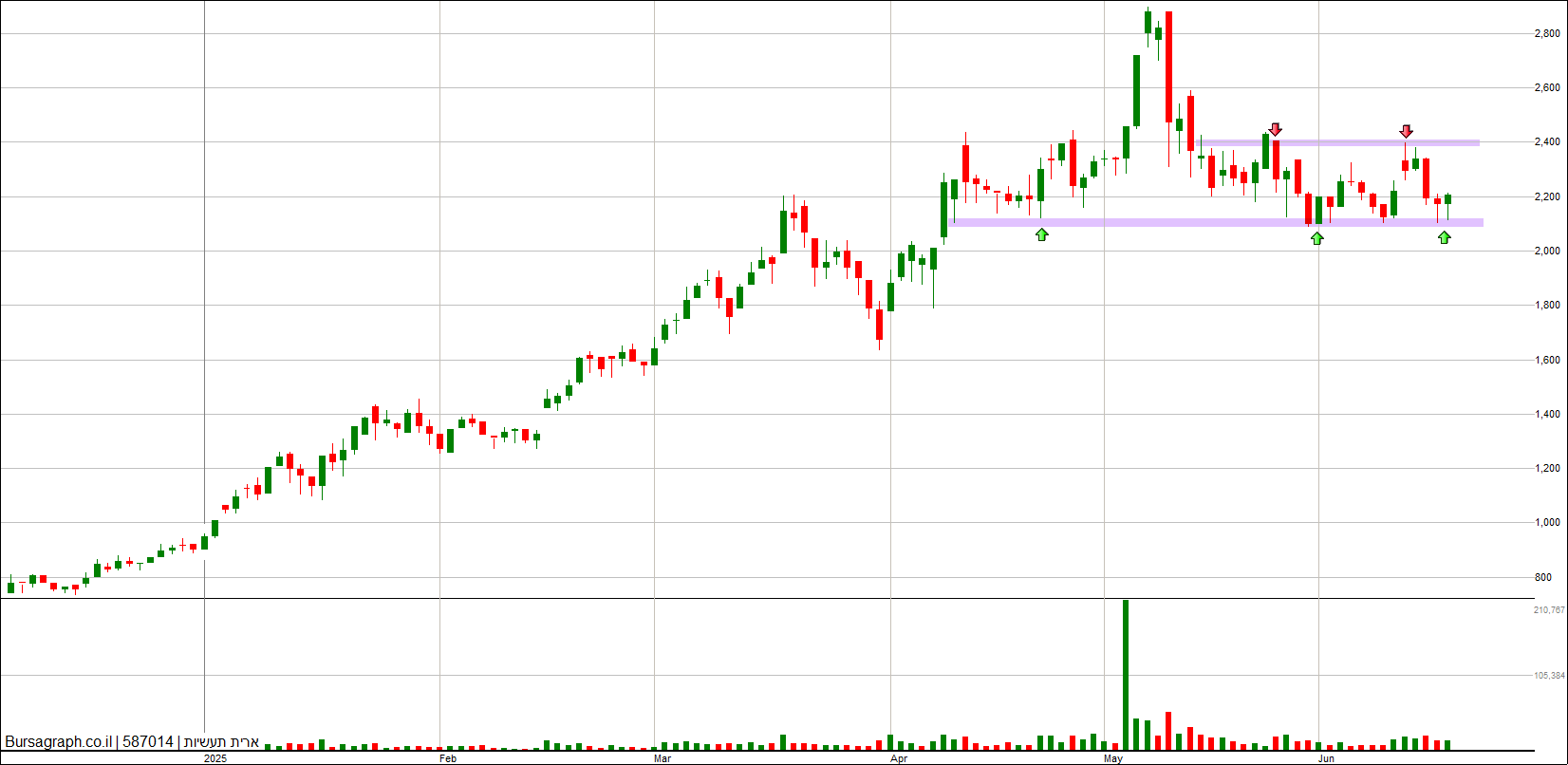Screen dimensions: 1568x765
Task: Click the red down arrow in late May
Action: click(x=1276, y=129)
